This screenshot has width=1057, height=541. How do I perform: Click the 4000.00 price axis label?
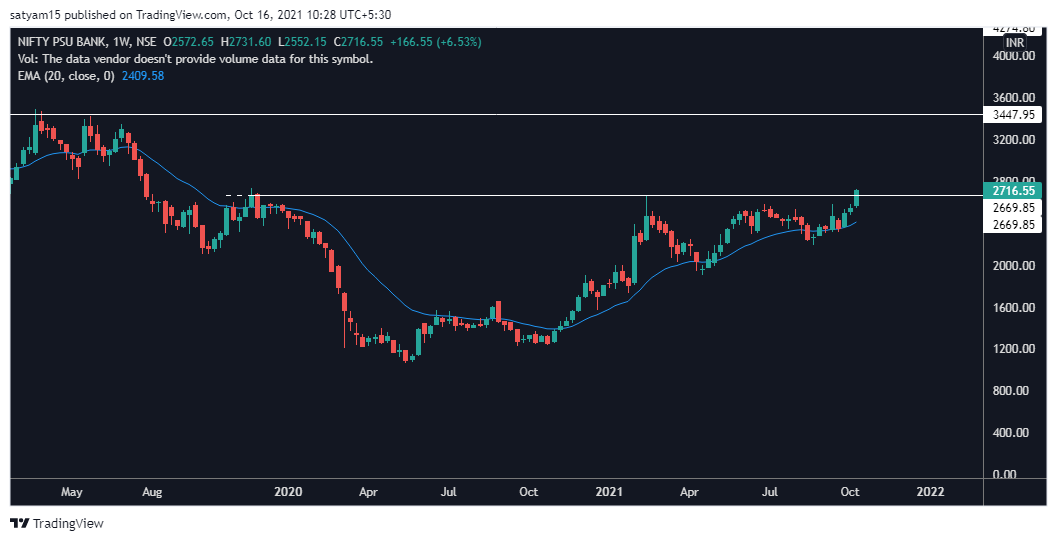tap(1013, 56)
